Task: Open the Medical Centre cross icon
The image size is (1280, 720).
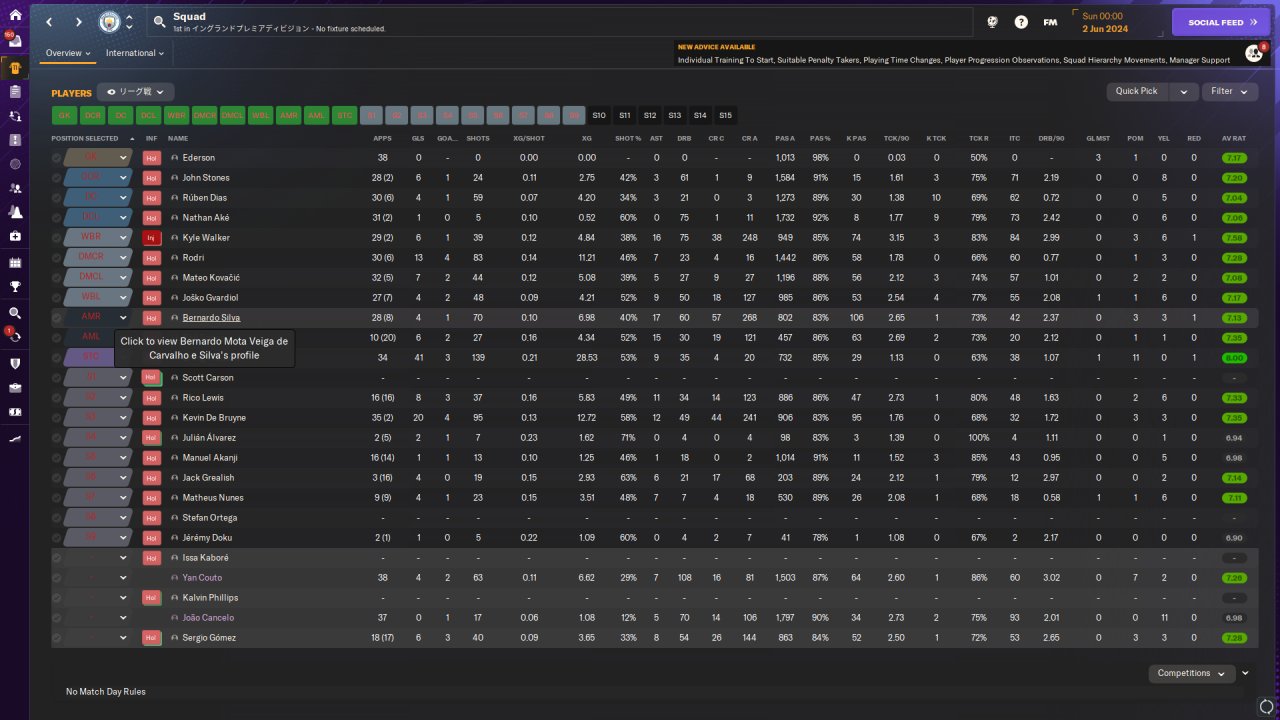Action: point(15,236)
